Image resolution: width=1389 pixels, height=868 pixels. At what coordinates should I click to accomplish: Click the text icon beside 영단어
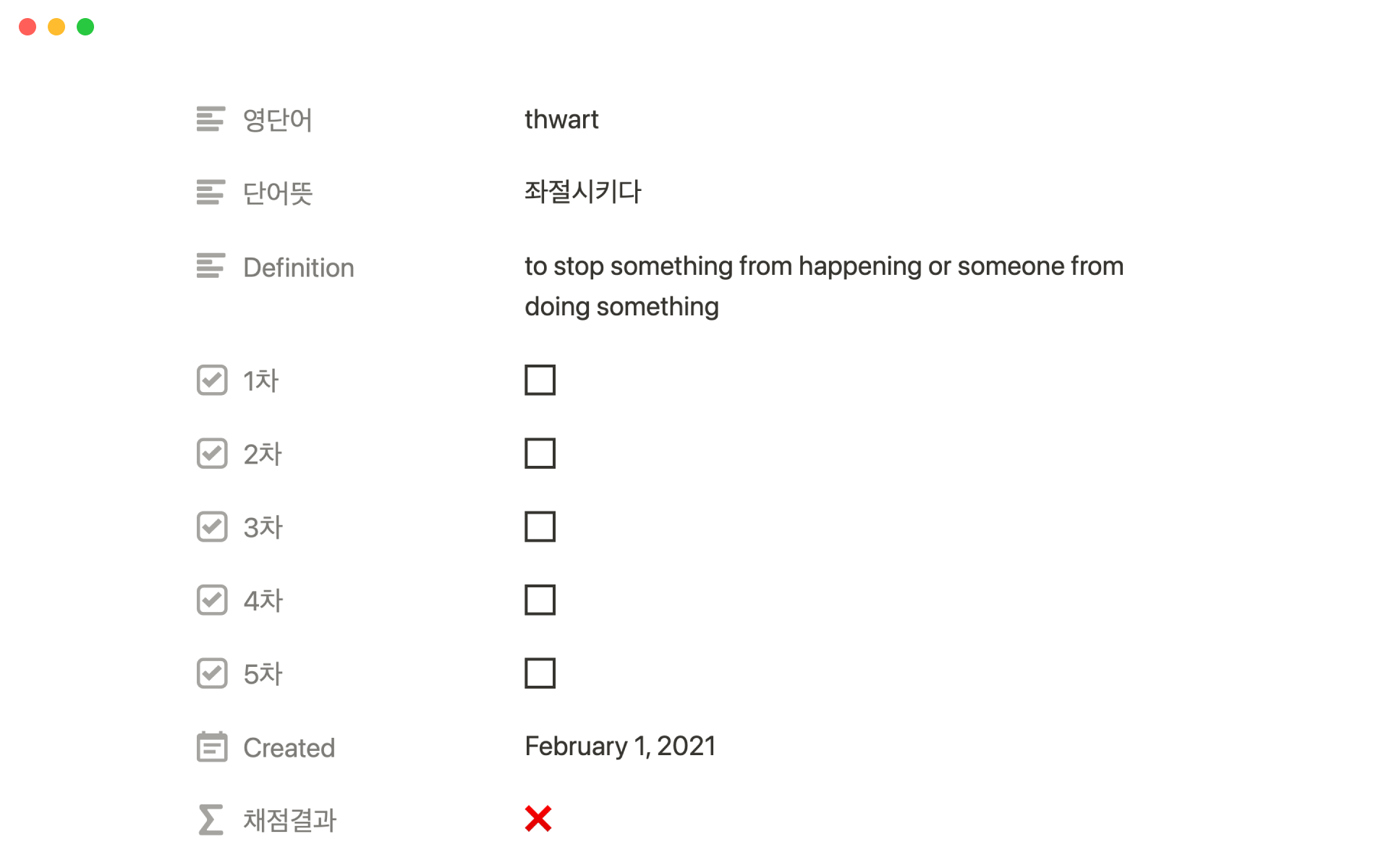211,119
